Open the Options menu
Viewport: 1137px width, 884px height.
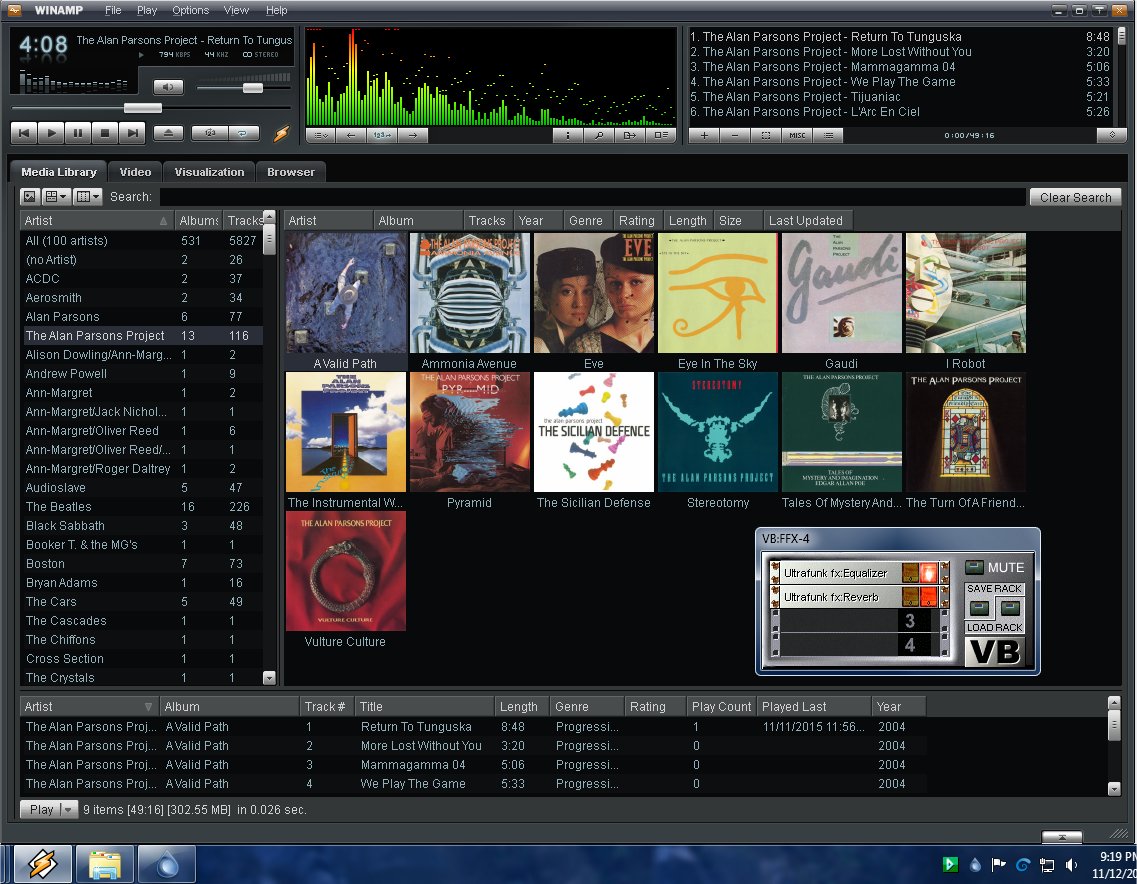point(191,10)
